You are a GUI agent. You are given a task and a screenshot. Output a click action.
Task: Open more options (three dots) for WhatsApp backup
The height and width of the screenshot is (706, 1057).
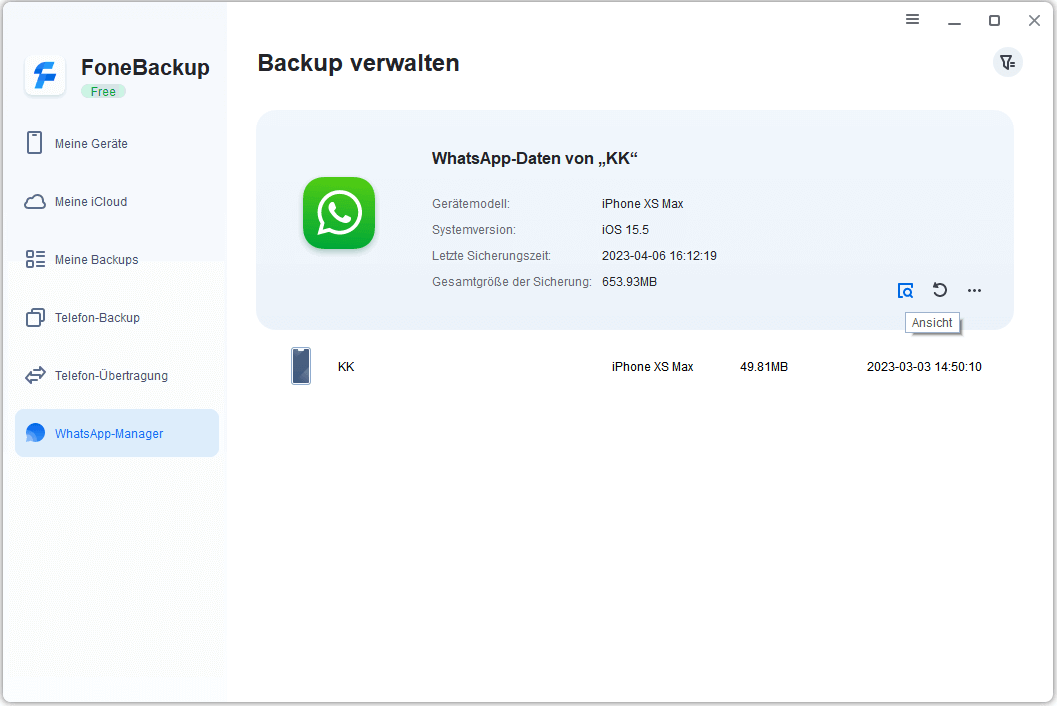[974, 291]
